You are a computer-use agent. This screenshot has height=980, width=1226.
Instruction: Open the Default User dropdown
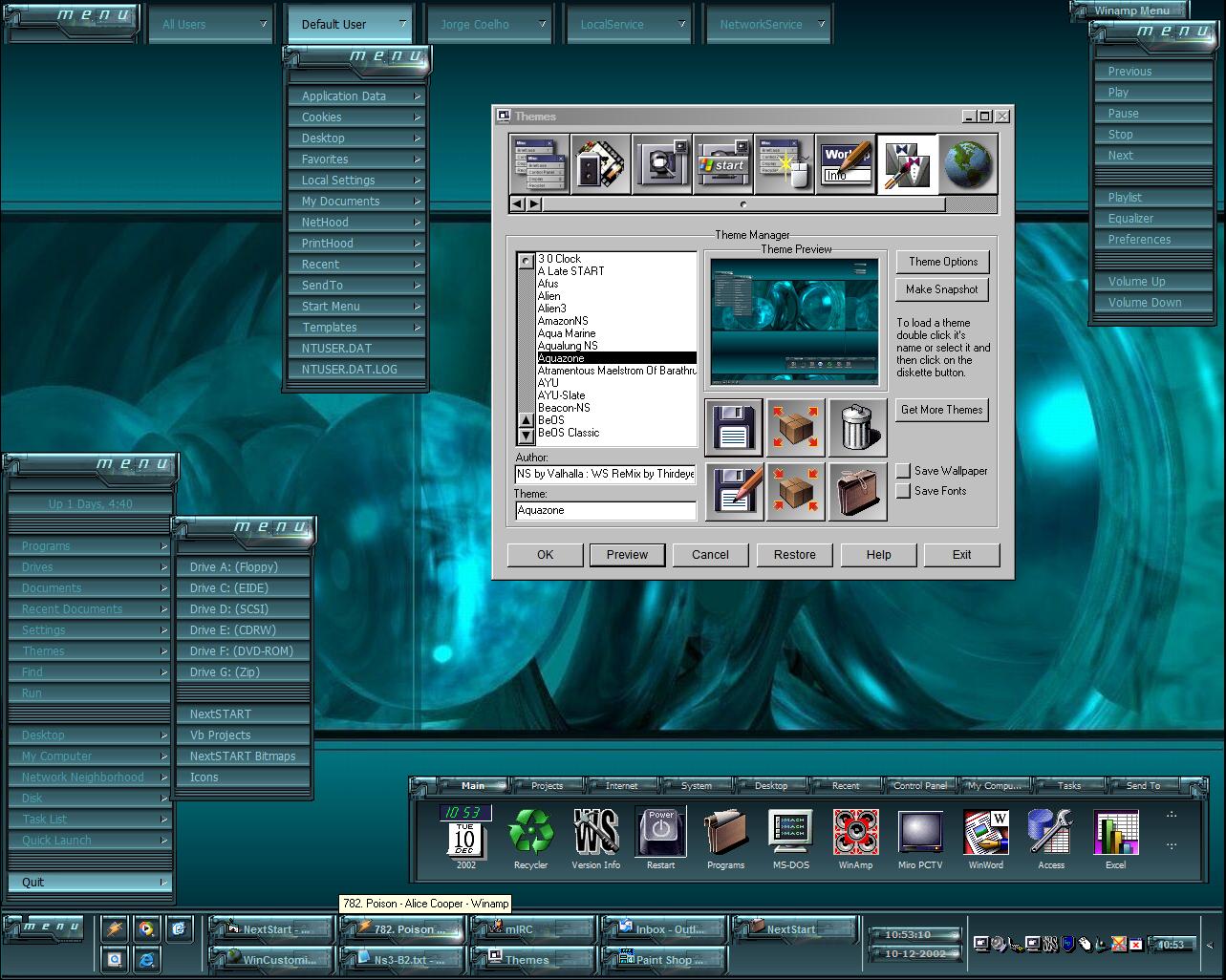pyautogui.click(x=350, y=24)
